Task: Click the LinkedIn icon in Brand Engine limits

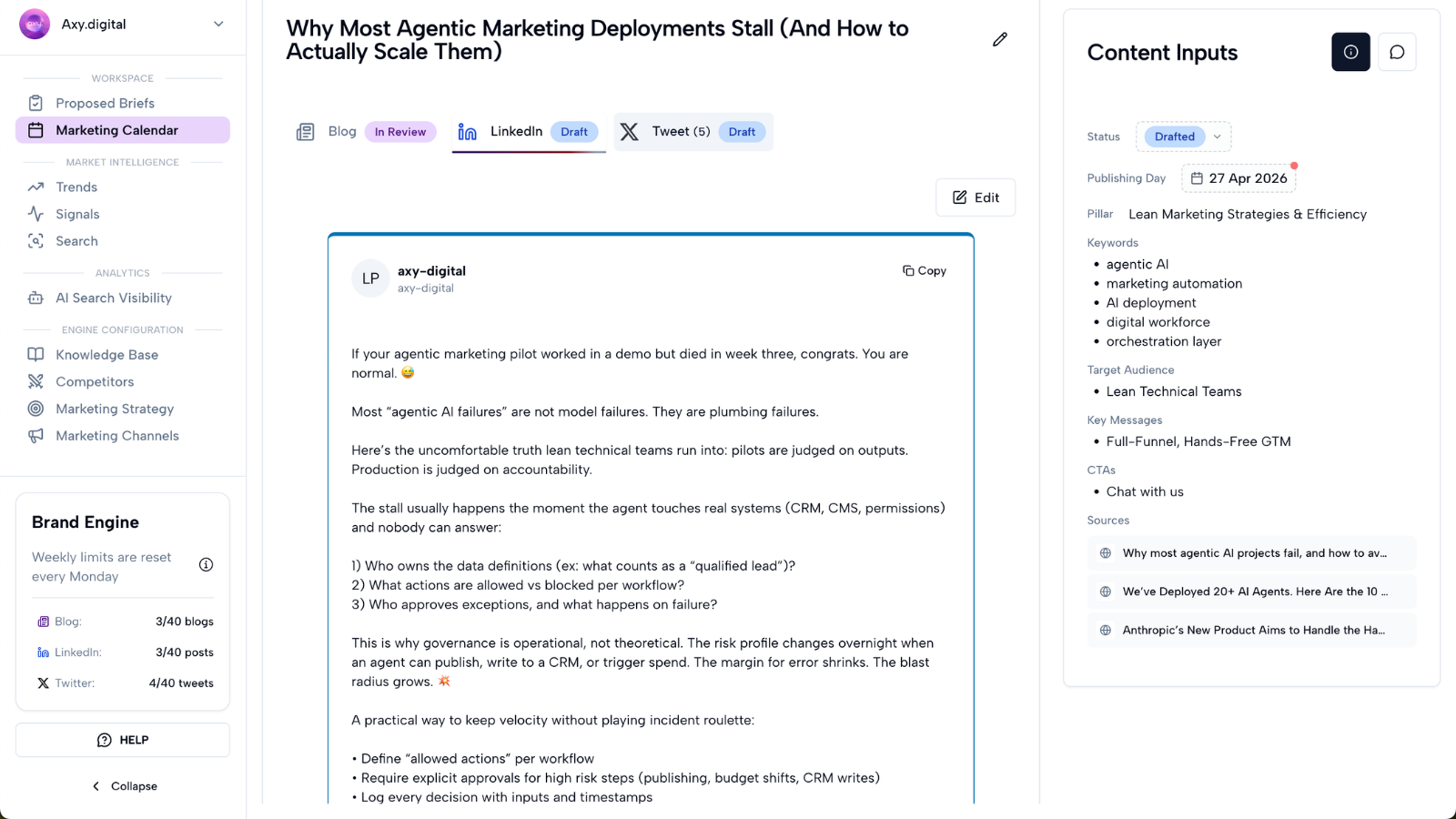Action: 43,652
